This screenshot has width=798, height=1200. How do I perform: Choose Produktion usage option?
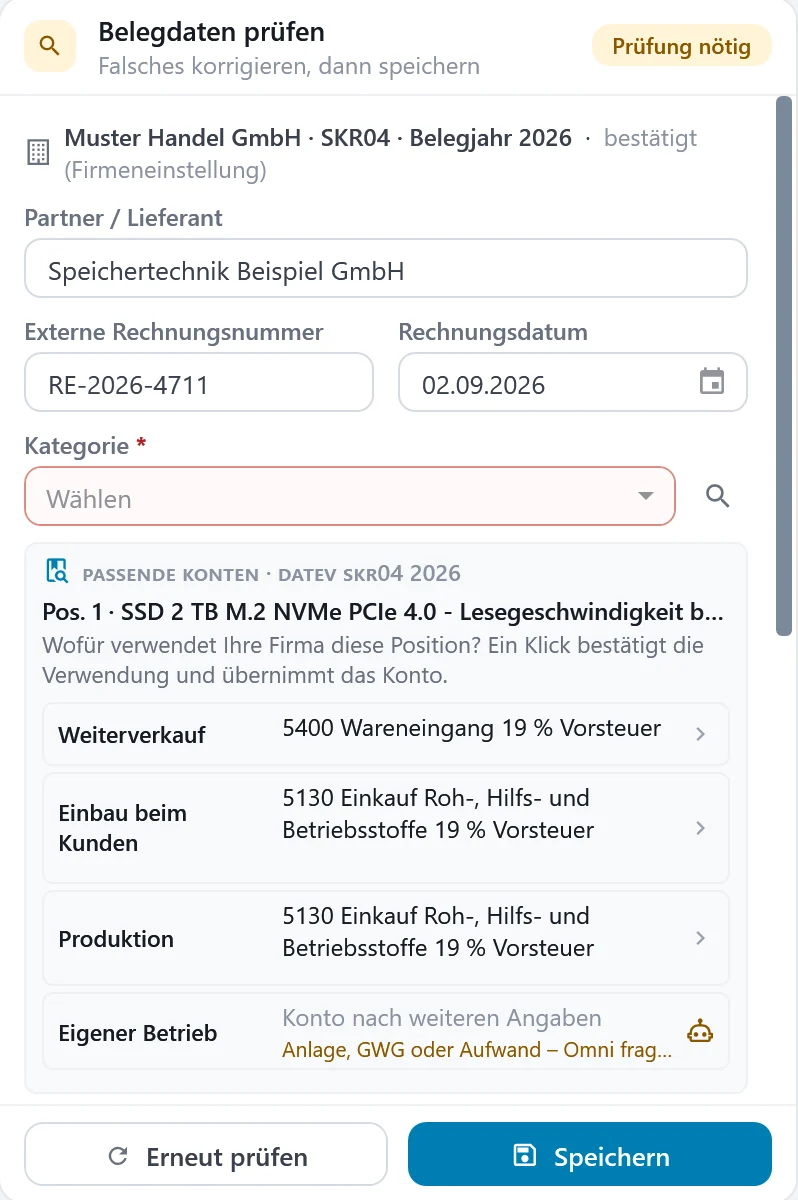386,938
